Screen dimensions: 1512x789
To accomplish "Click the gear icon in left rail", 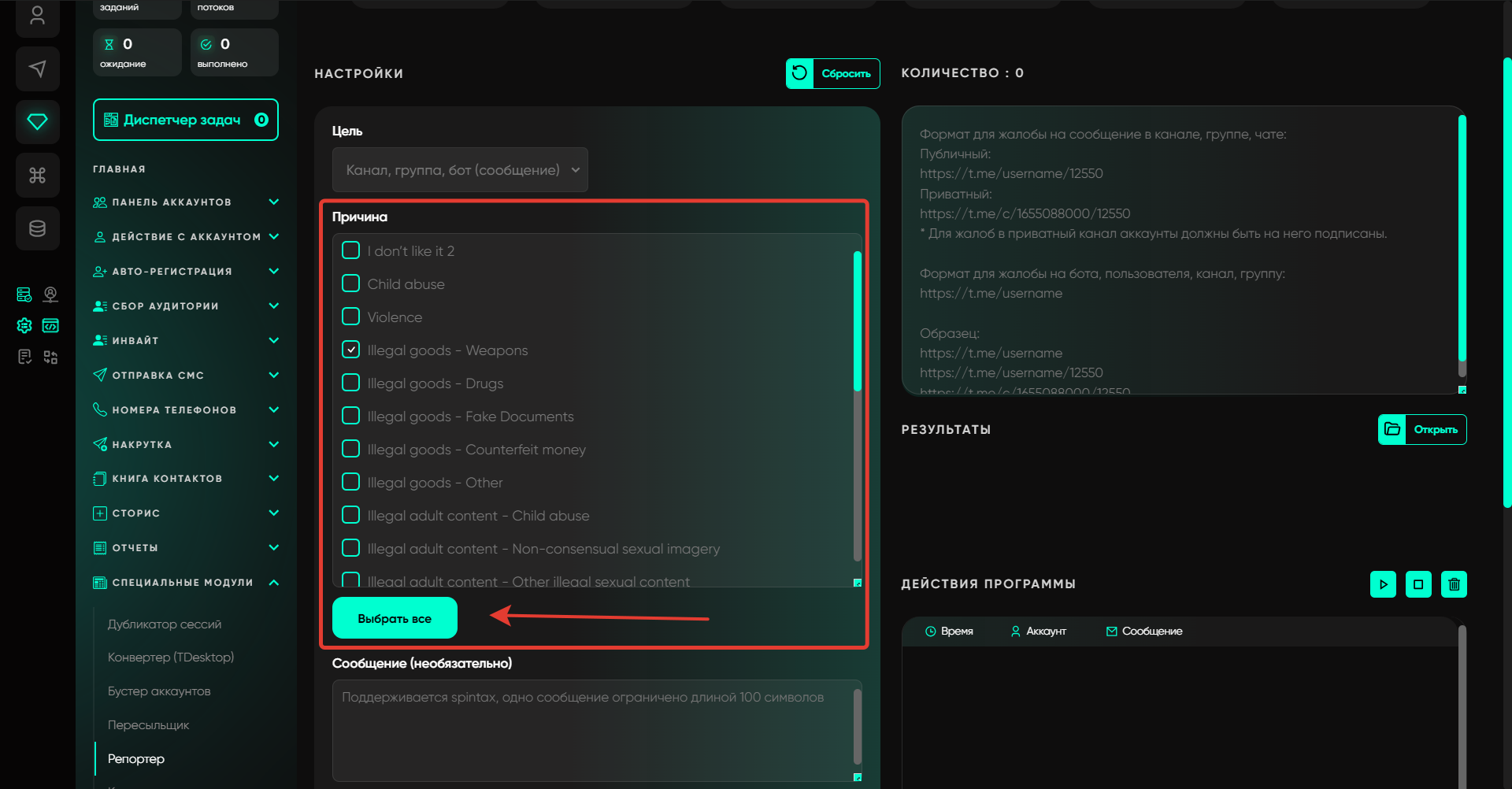I will tap(24, 325).
